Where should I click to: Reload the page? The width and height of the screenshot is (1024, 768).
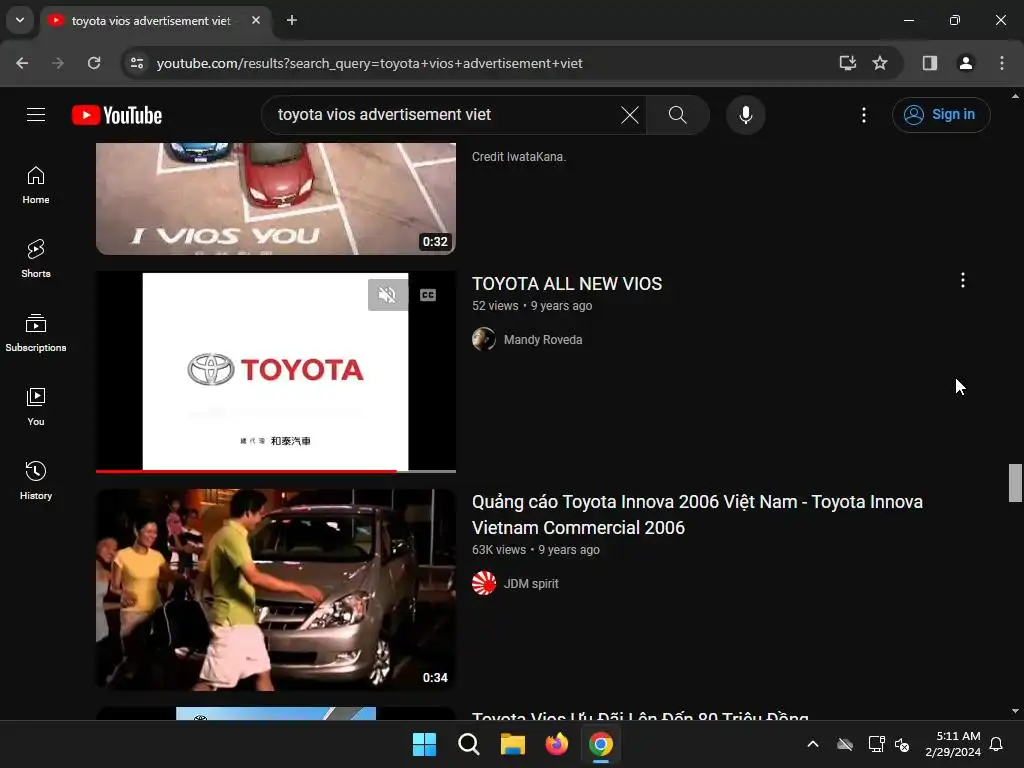click(x=94, y=63)
